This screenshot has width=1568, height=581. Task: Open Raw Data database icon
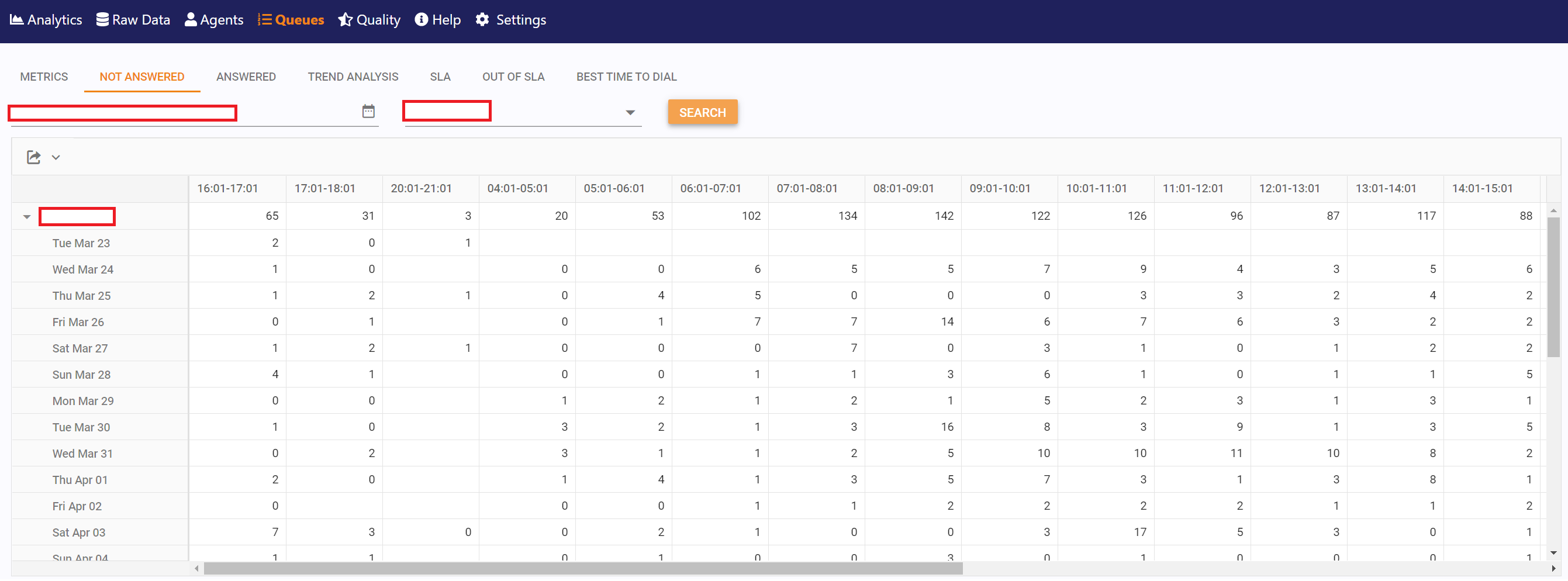click(102, 20)
